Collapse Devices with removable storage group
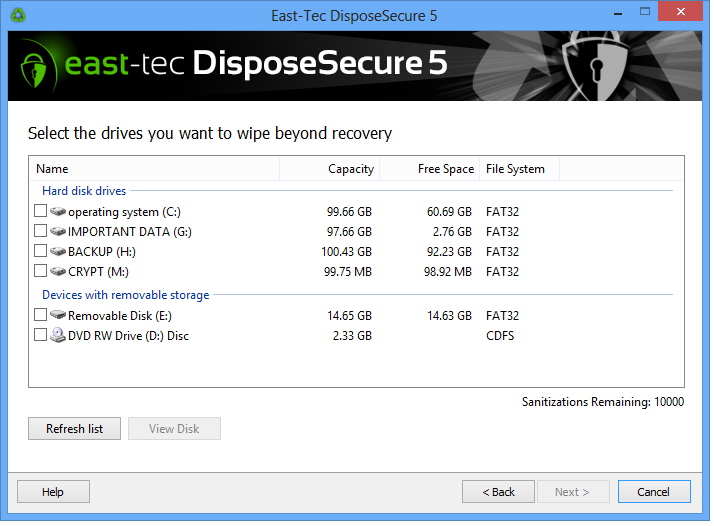714x526 pixels. 126,295
